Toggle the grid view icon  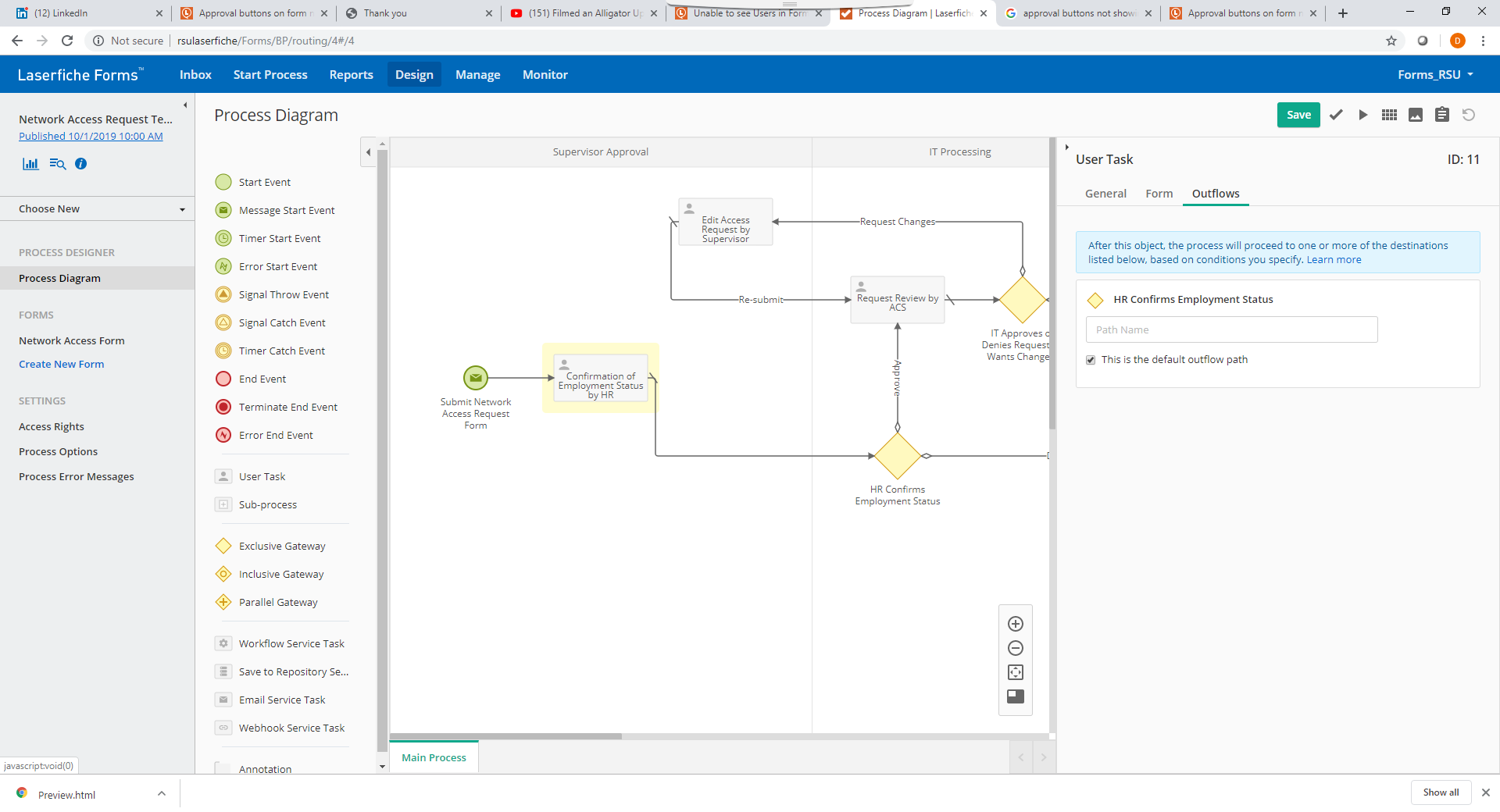1389,115
